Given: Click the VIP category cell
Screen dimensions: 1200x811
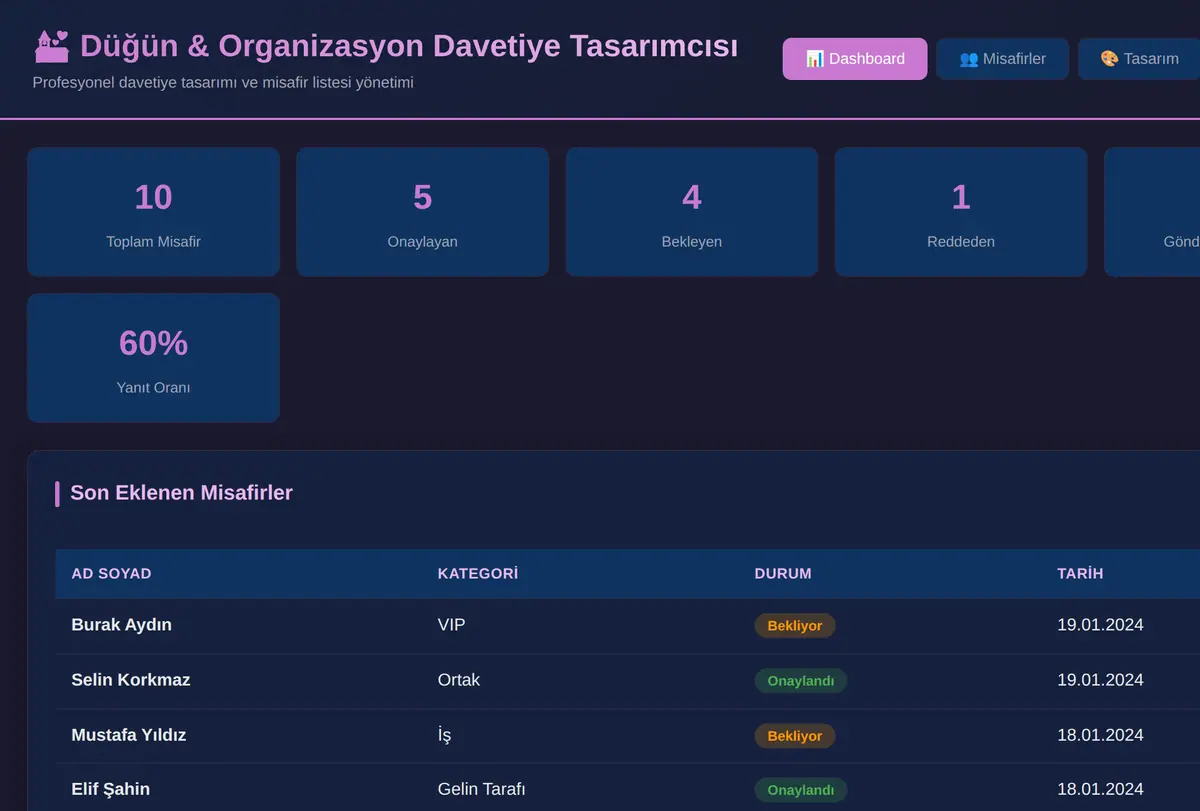Looking at the screenshot, I should [451, 625].
